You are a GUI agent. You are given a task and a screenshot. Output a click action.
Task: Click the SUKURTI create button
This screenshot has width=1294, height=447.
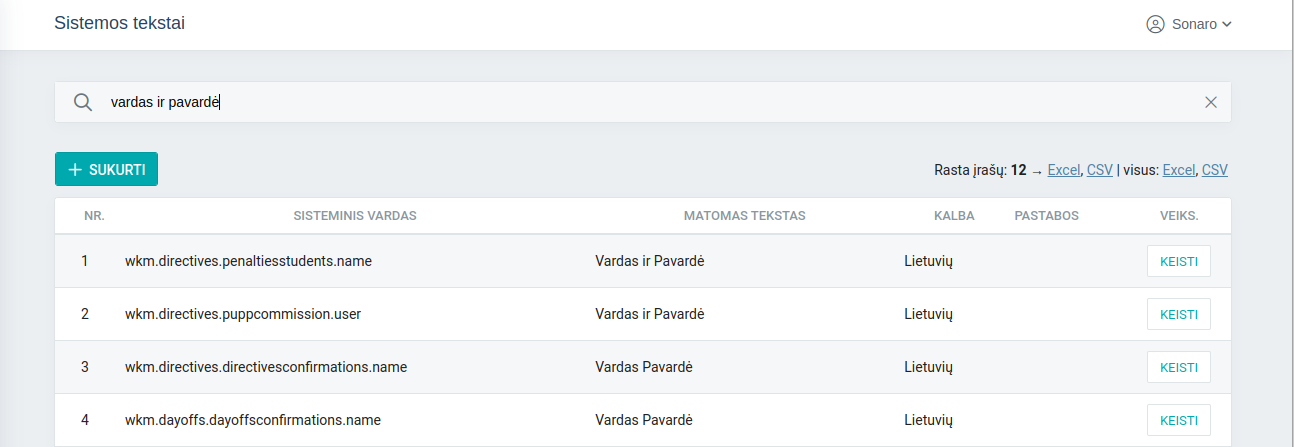tap(106, 169)
